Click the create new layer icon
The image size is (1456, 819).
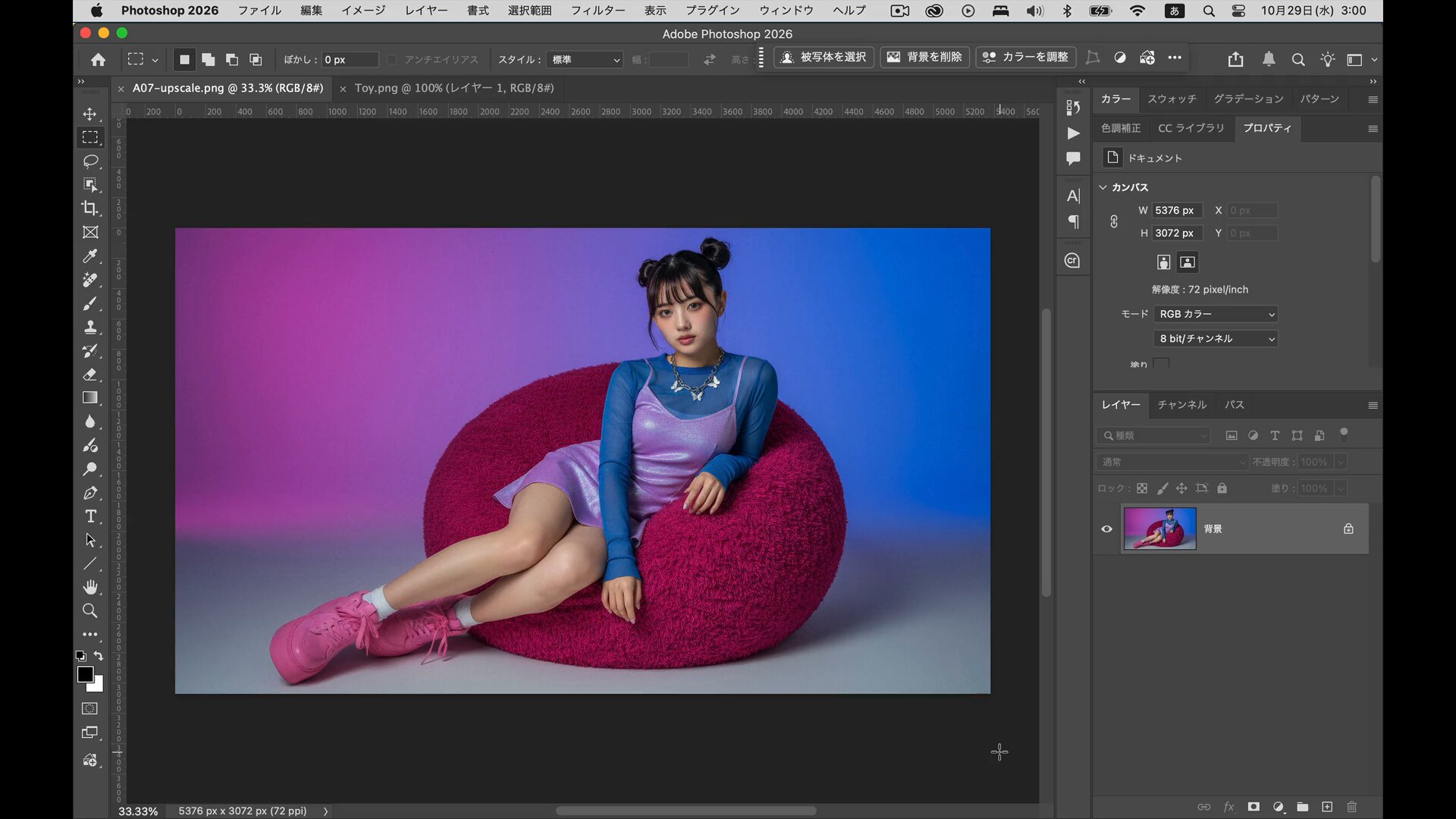[x=1327, y=807]
